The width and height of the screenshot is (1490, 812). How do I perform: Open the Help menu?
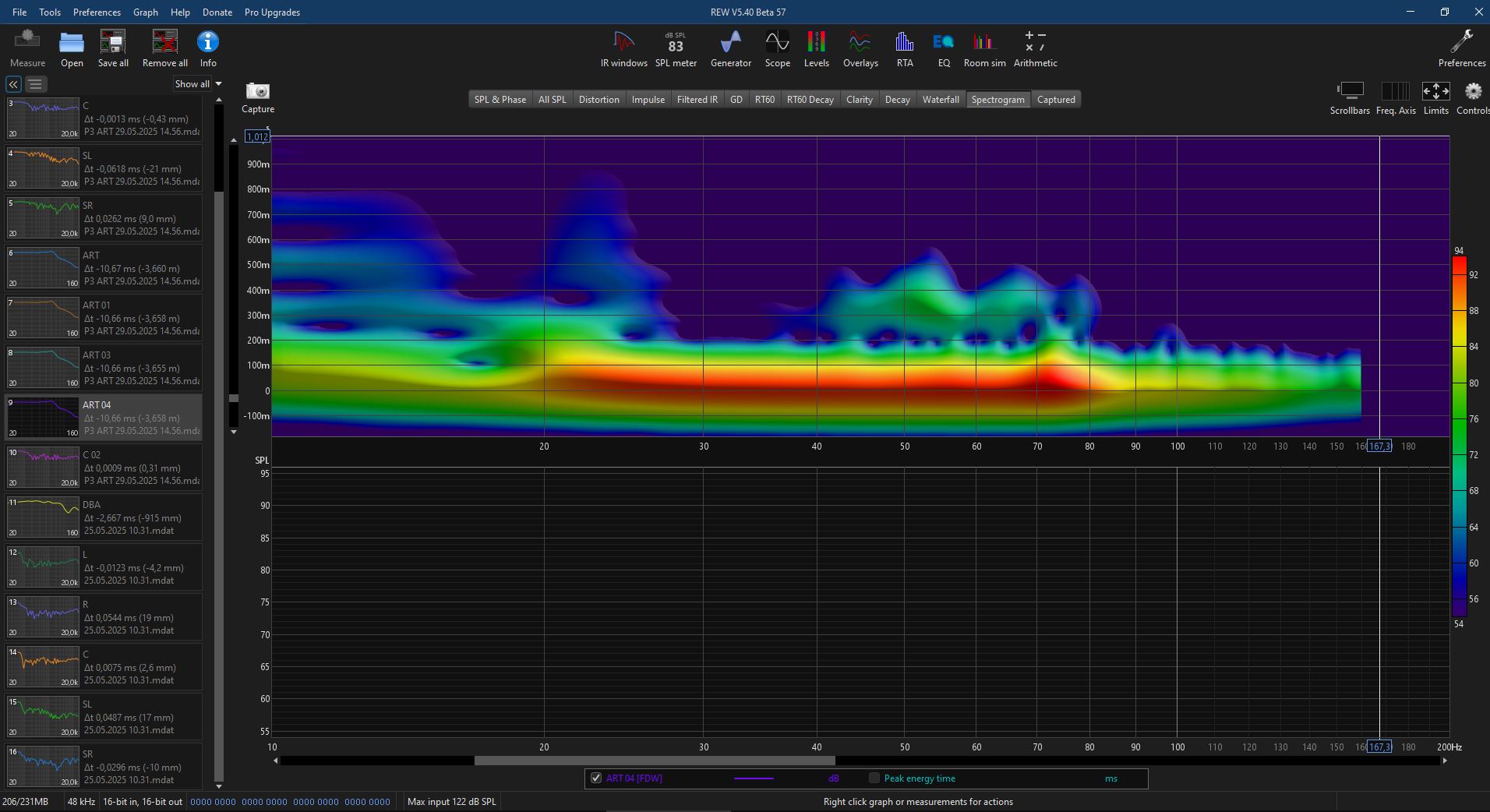point(180,12)
